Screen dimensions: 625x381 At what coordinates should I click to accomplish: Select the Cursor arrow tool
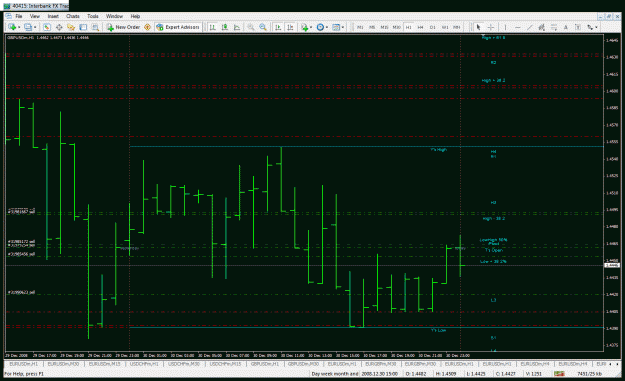[479, 27]
